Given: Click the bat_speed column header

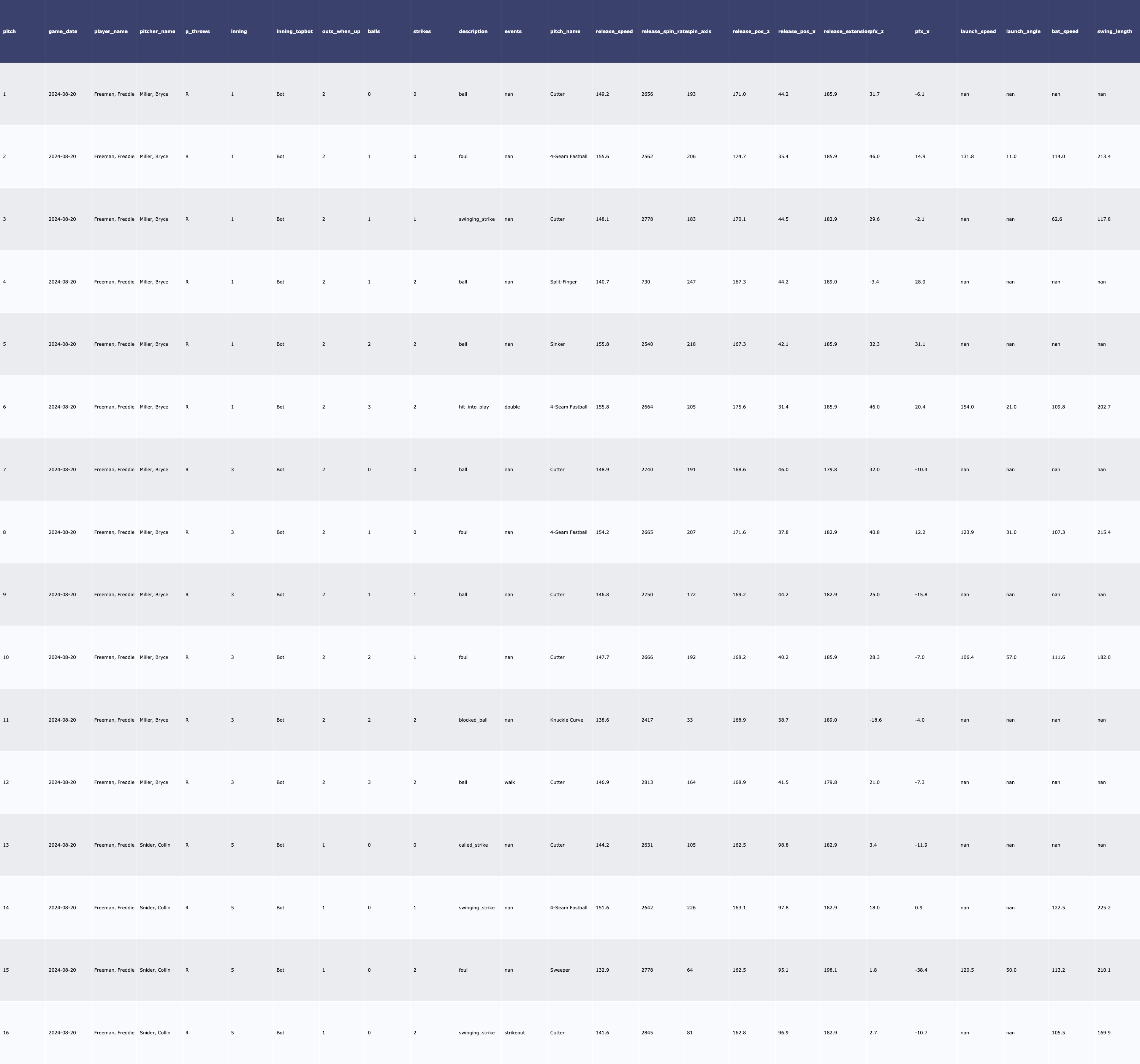Looking at the screenshot, I should click(x=1065, y=32).
